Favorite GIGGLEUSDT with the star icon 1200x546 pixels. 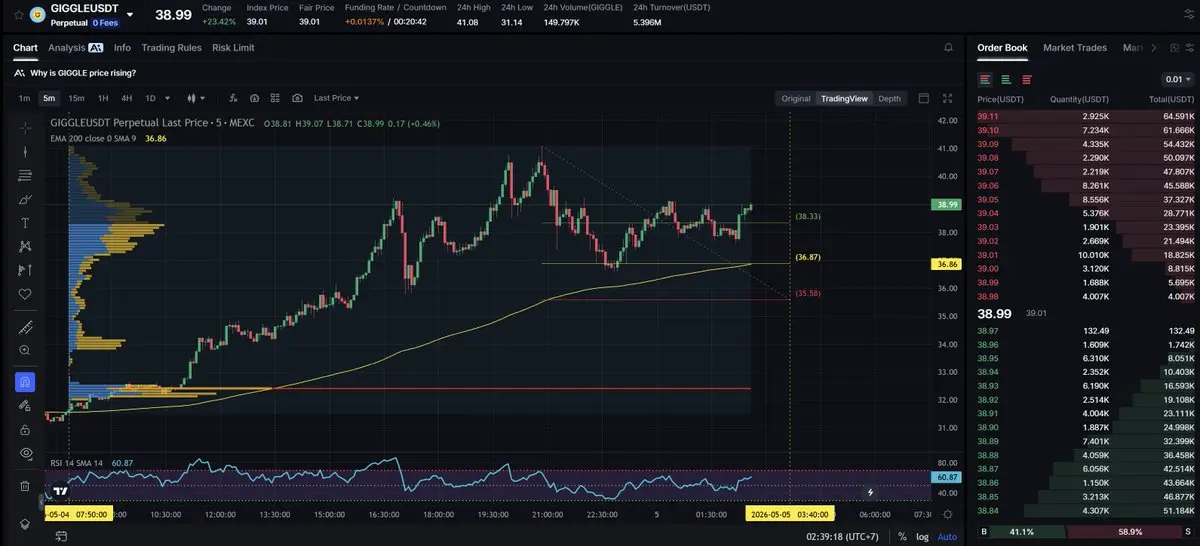point(20,14)
